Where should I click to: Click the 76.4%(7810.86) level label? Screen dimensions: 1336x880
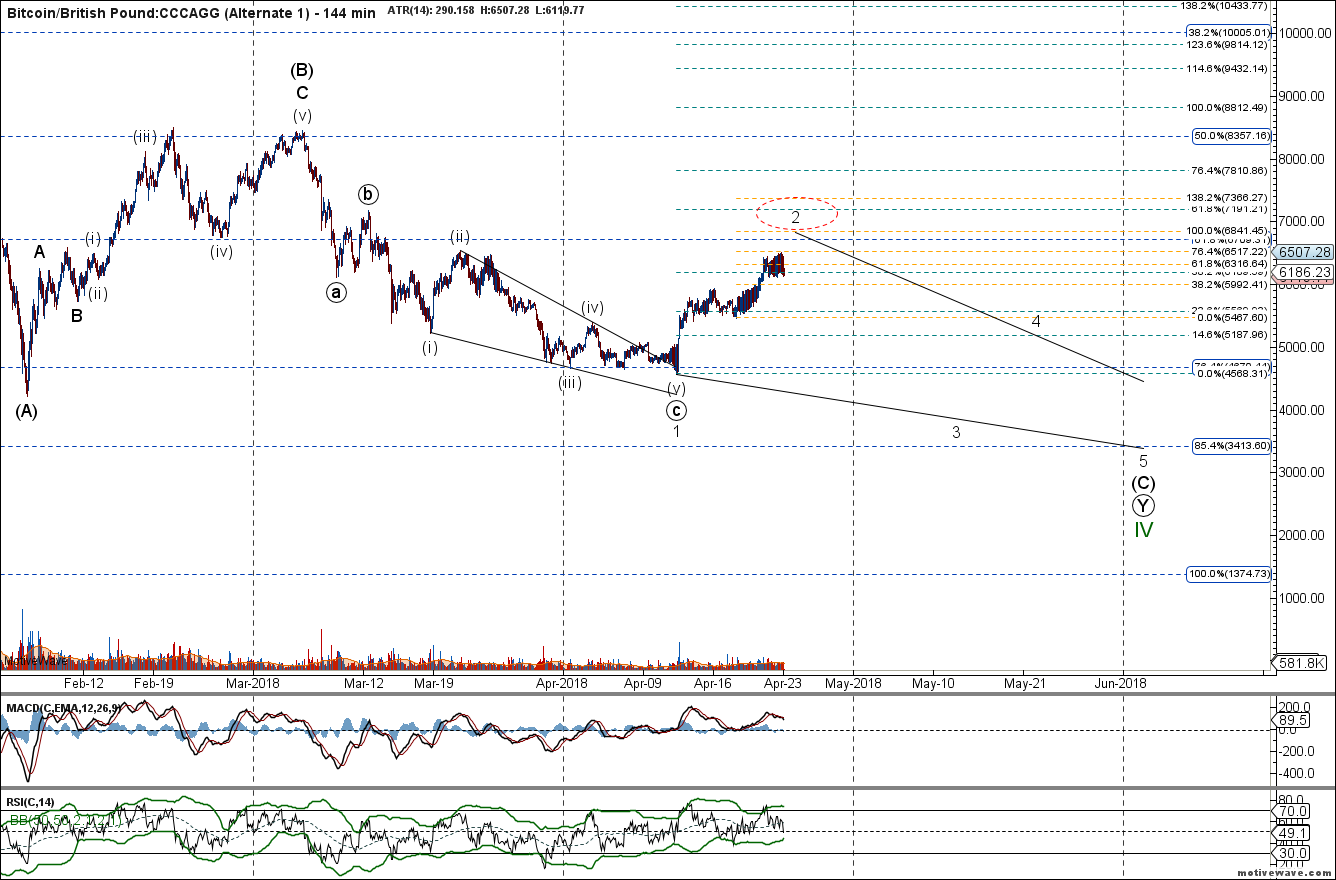(x=1230, y=171)
